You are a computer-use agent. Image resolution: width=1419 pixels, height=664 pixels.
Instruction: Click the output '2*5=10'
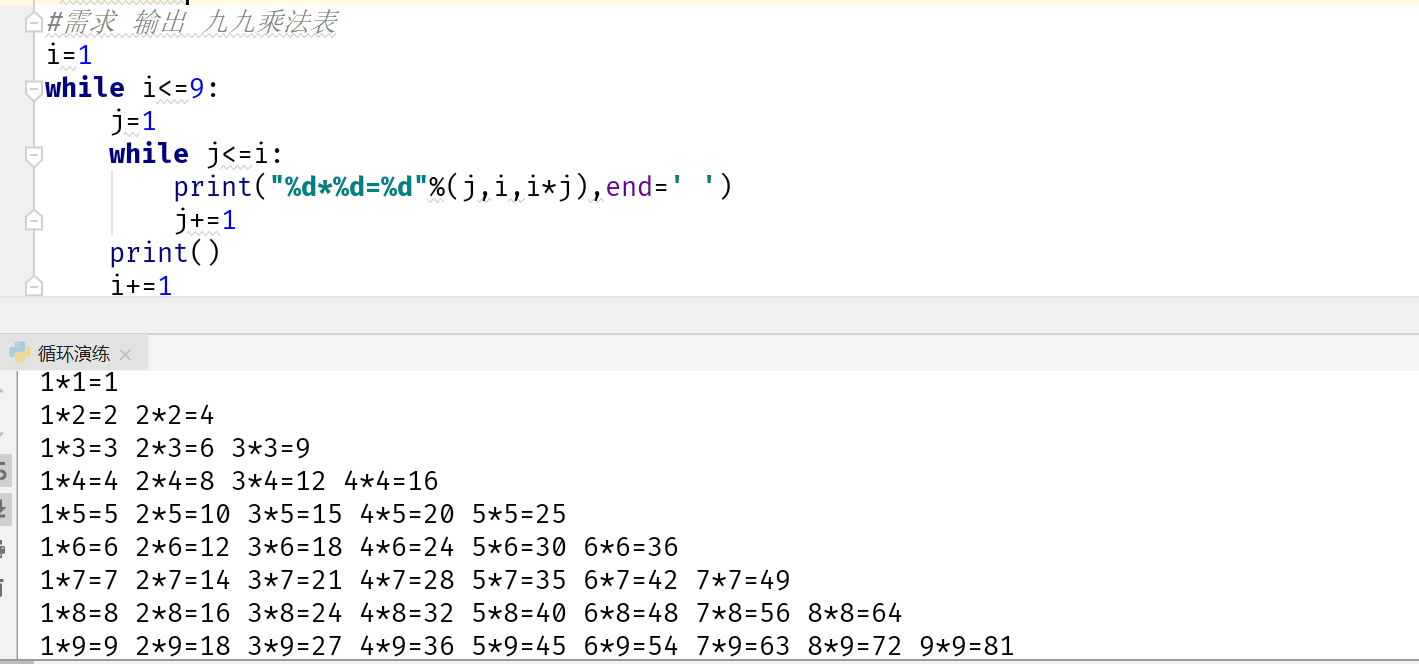tap(183, 514)
